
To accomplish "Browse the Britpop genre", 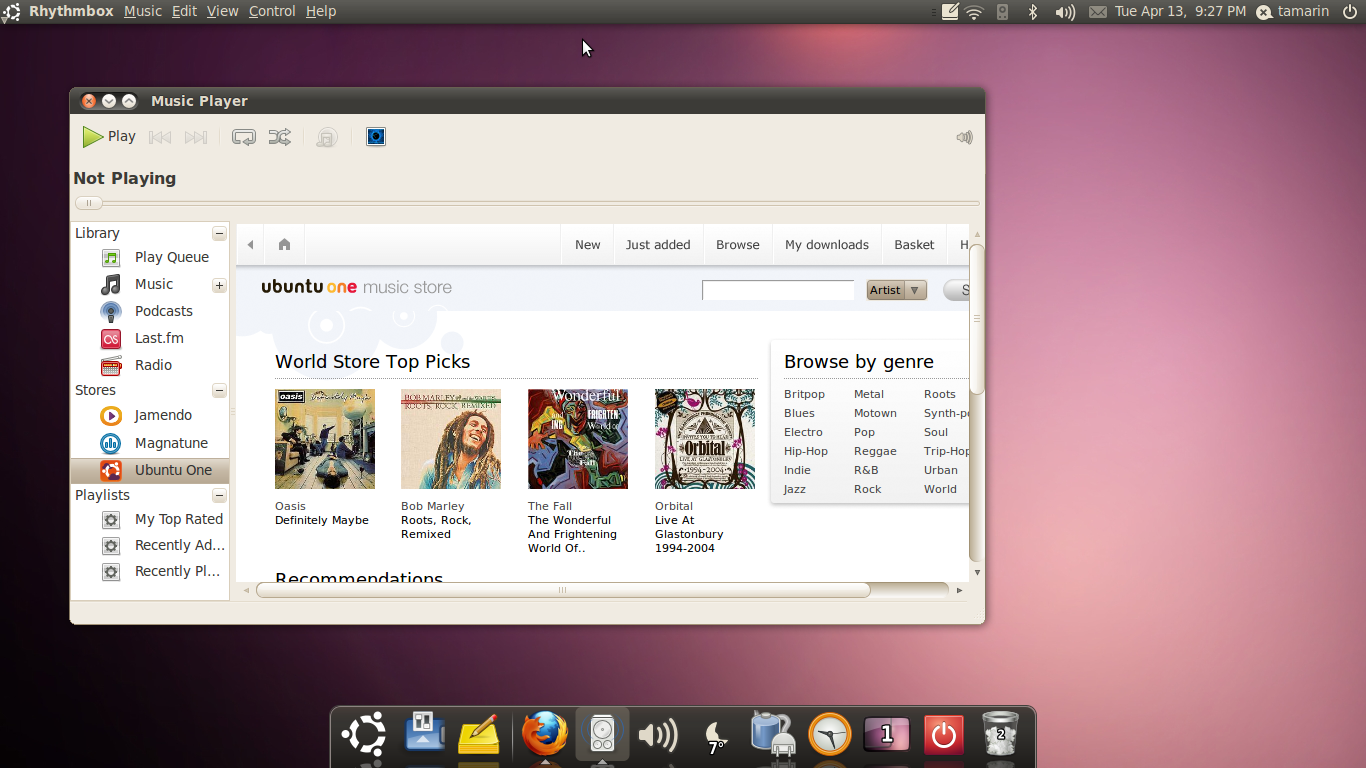I will click(804, 394).
